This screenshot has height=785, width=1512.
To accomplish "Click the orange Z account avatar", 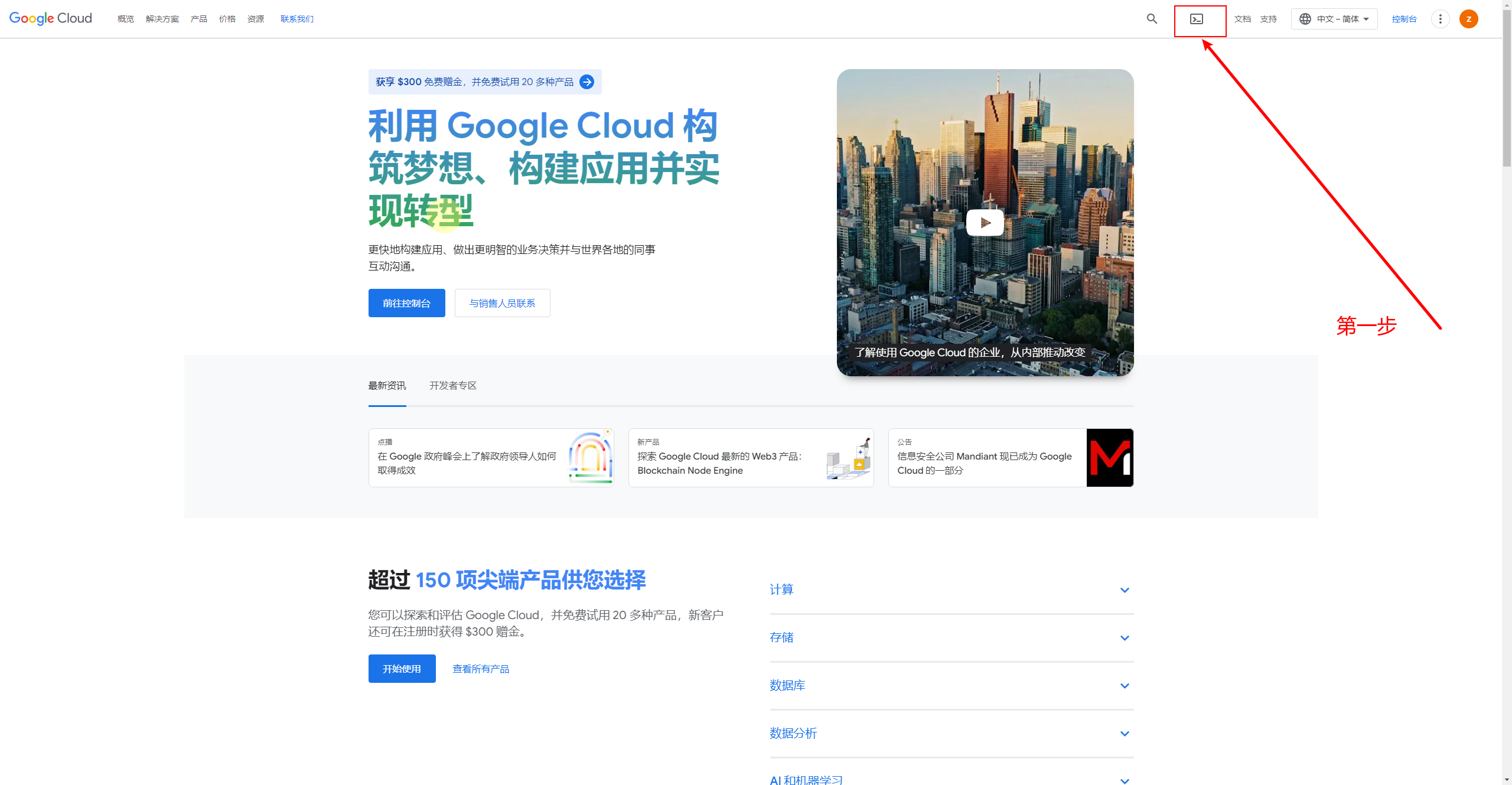I will click(1469, 19).
